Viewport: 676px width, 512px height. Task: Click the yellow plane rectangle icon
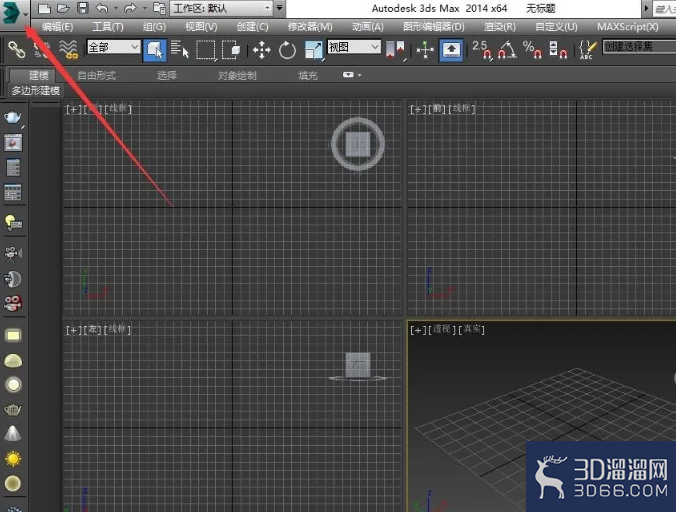(13, 335)
